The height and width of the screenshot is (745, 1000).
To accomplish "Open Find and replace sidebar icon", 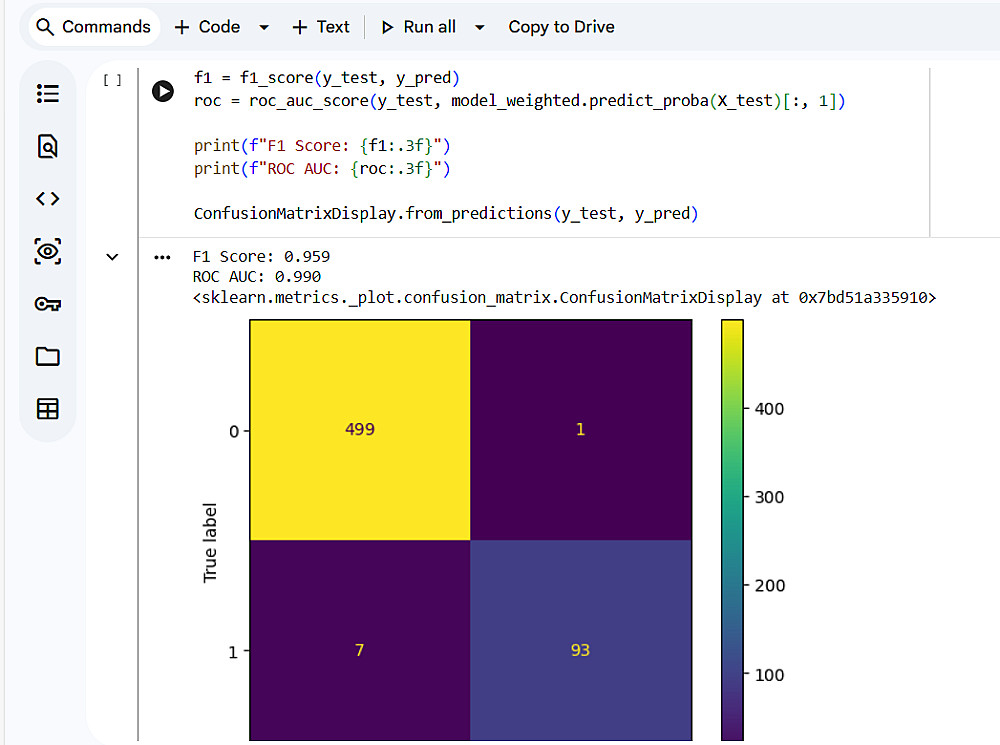I will [47, 147].
